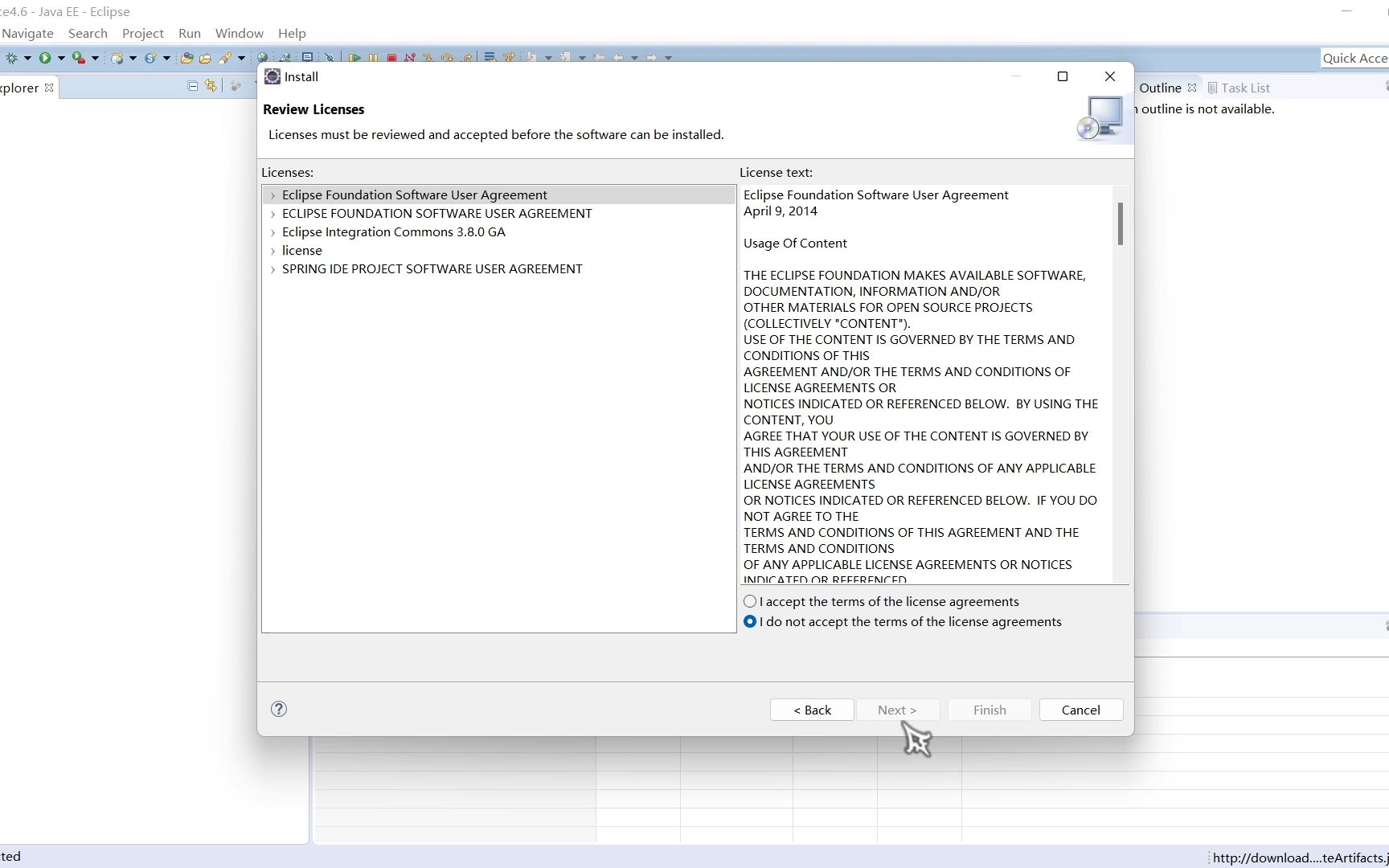Open the Window menu

tap(240, 33)
